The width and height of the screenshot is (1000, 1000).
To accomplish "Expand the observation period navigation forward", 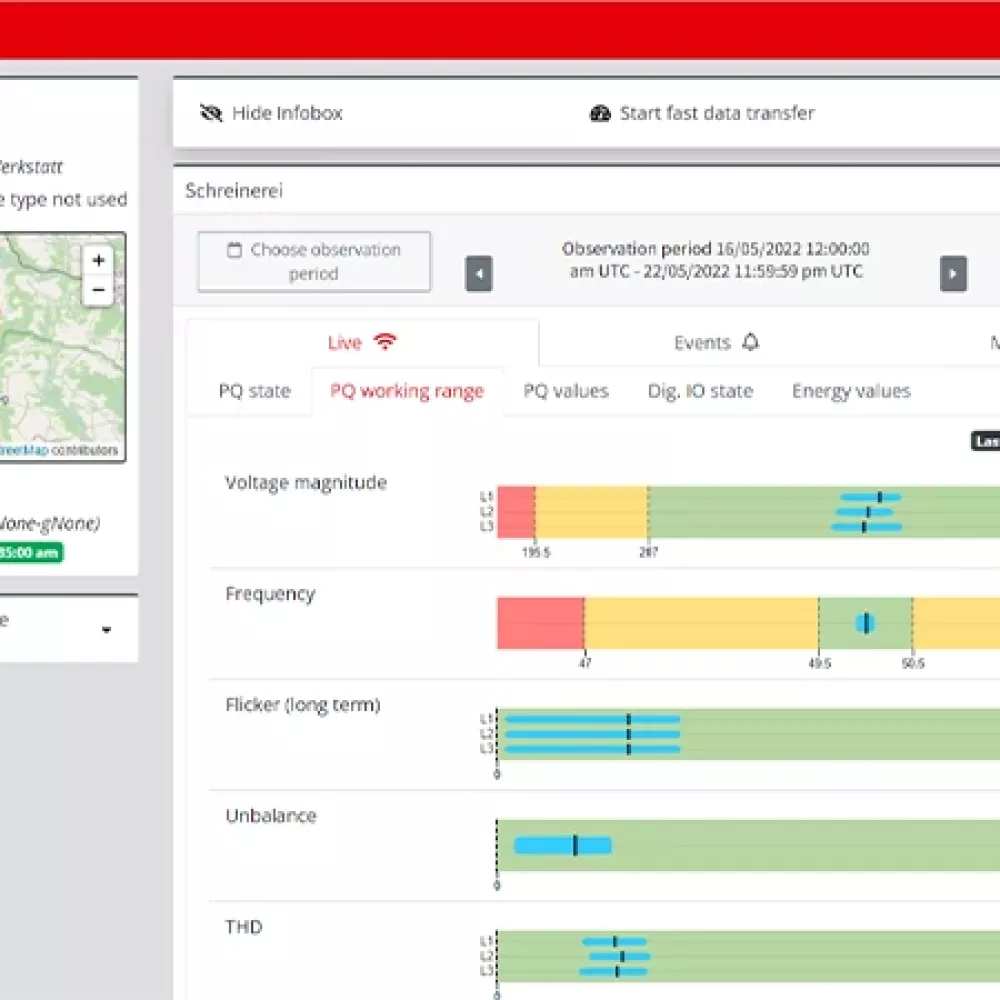I will [953, 273].
